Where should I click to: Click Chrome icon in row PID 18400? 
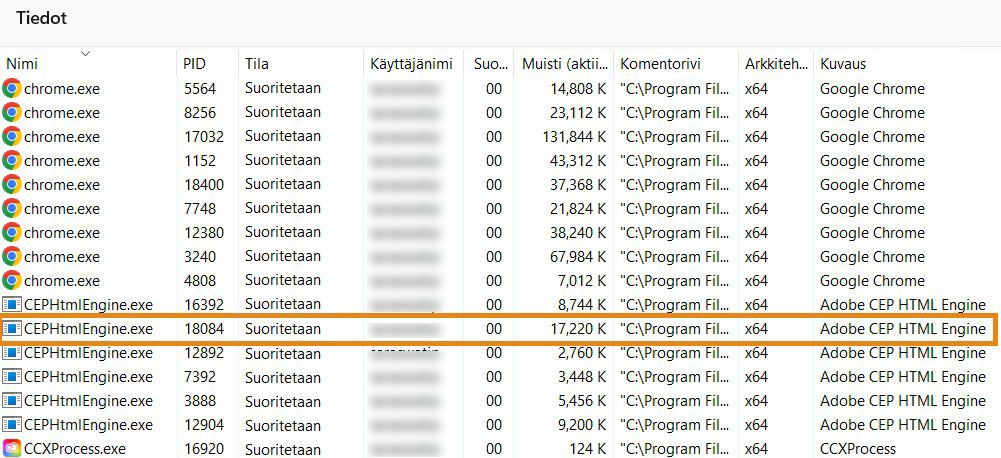[x=11, y=185]
